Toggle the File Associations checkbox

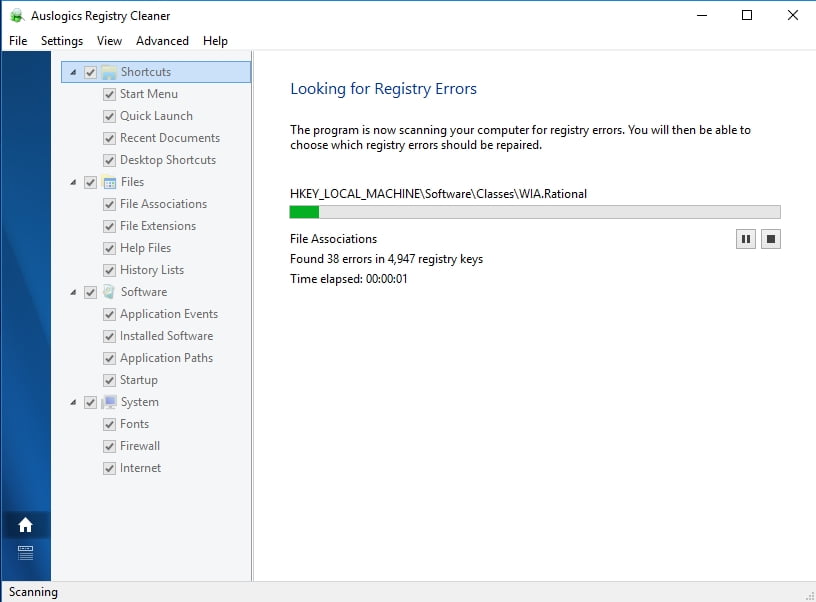(109, 204)
